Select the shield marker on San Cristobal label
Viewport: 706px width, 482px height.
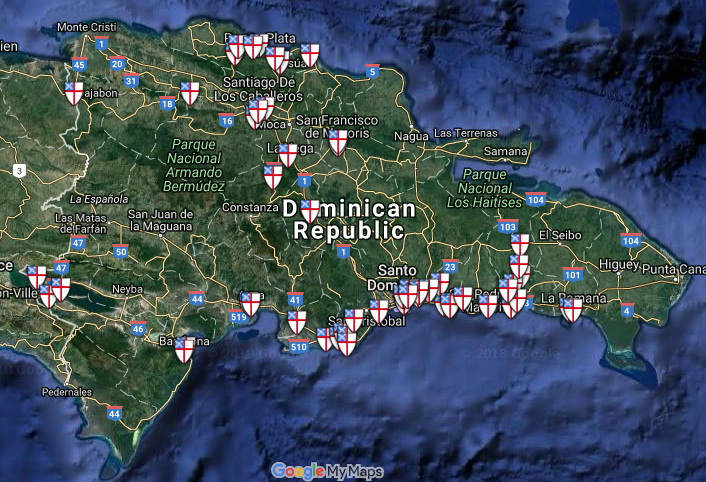(354, 320)
